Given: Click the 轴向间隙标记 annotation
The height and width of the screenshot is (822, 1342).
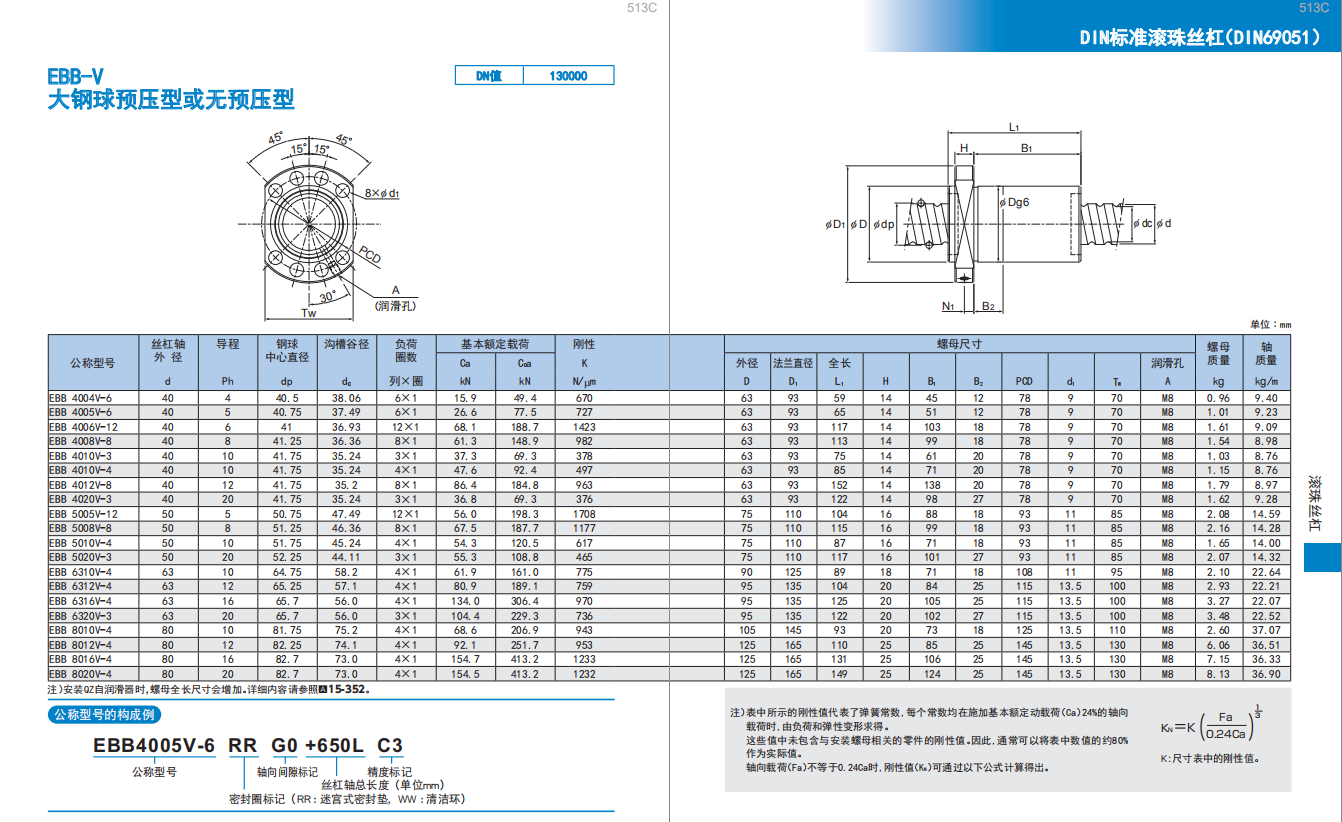Looking at the screenshot, I should pos(287,772).
